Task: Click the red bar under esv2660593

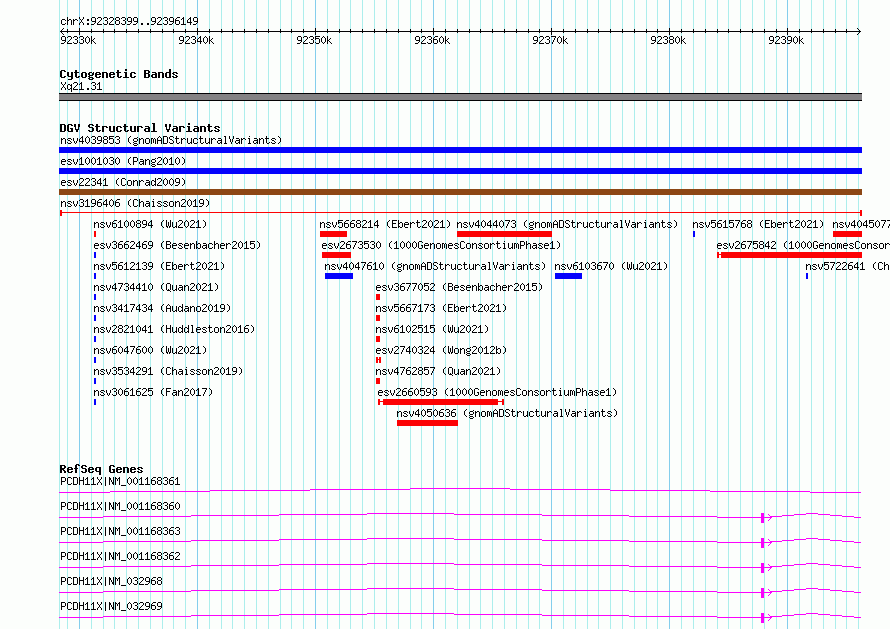Action: coord(441,402)
